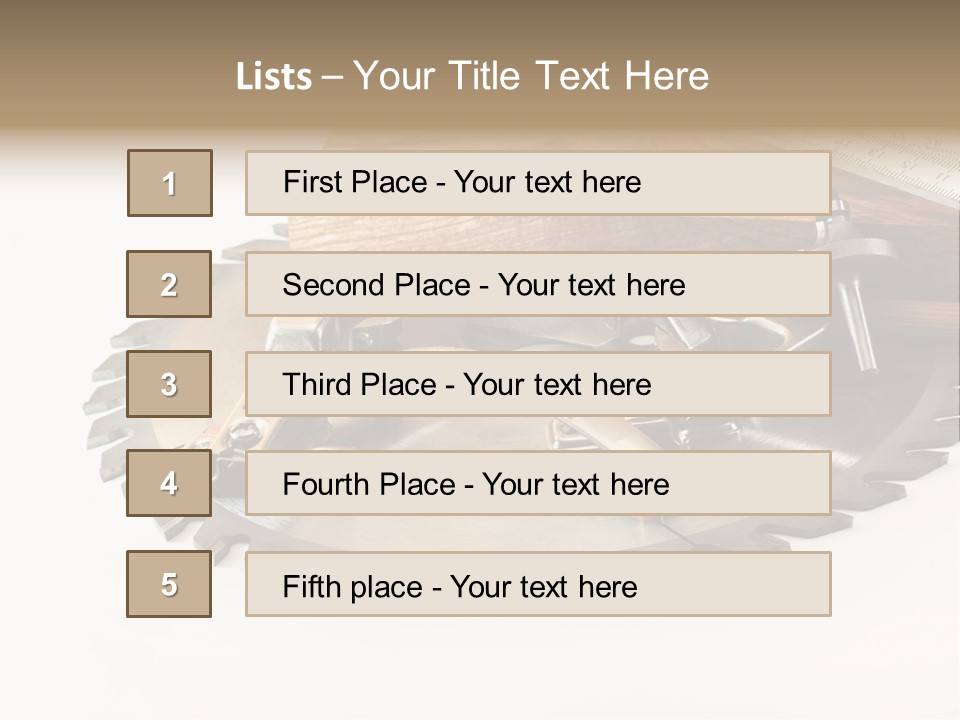The height and width of the screenshot is (720, 960).
Task: Select the number 2 box
Action: tap(169, 284)
